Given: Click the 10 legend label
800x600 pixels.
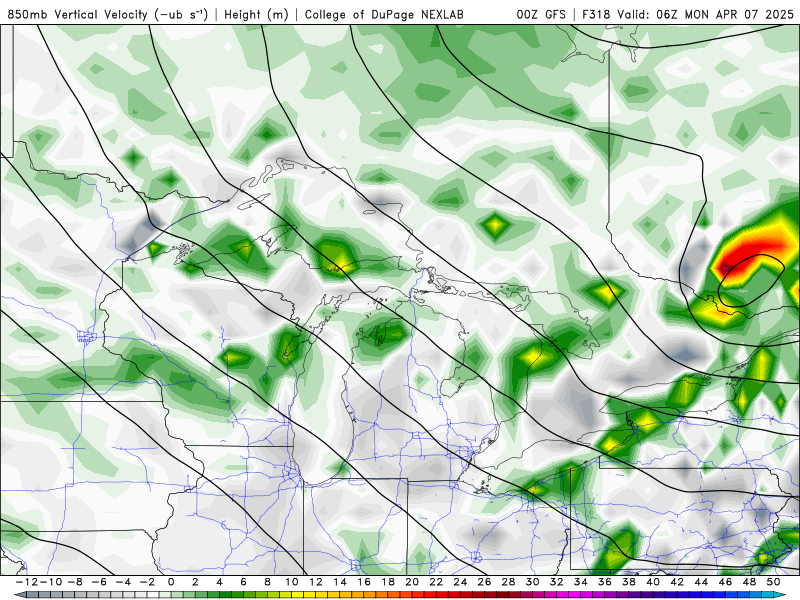Looking at the screenshot, I should [x=291, y=582].
